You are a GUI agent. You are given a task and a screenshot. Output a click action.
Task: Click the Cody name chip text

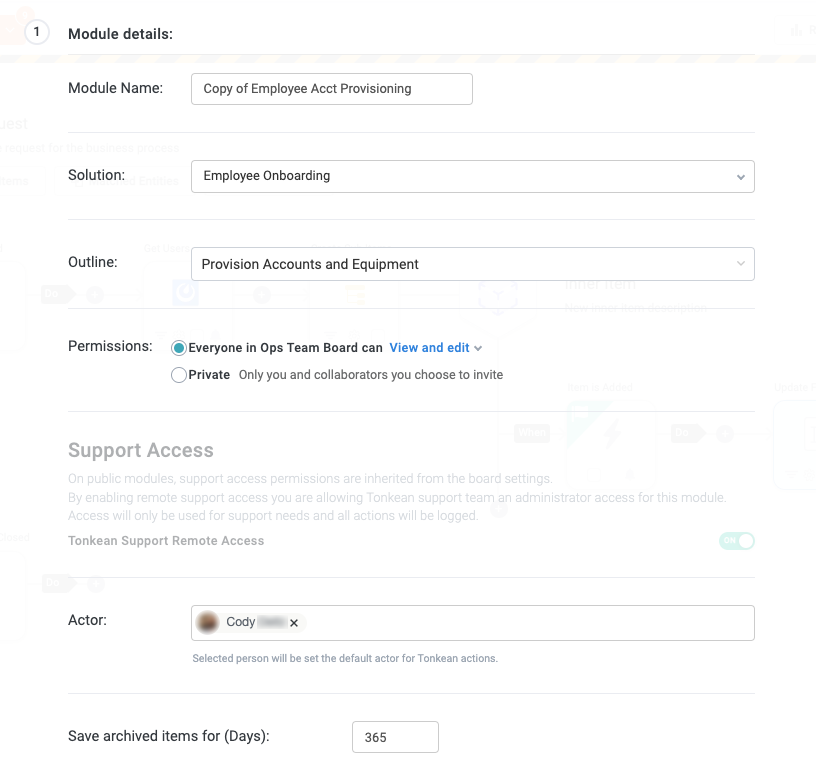tap(241, 622)
